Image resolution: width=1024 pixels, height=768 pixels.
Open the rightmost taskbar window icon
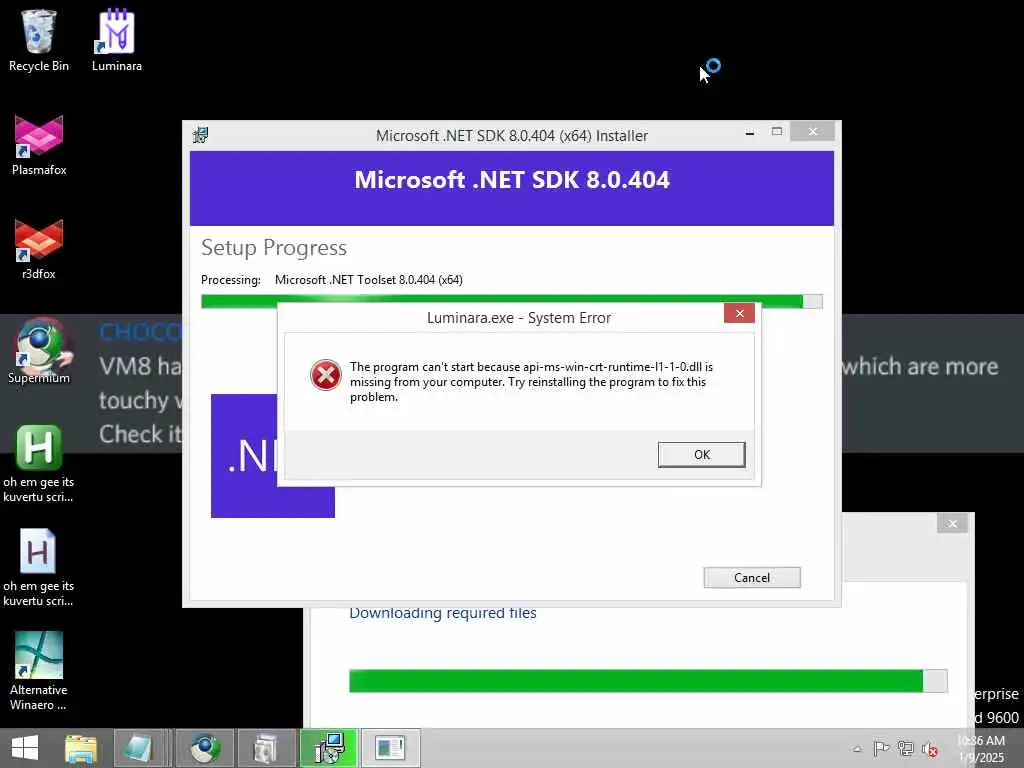click(x=391, y=748)
